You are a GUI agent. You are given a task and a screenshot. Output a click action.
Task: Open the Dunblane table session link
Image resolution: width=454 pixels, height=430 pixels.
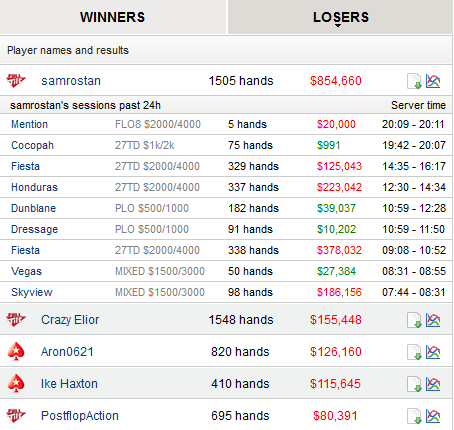tap(33, 208)
